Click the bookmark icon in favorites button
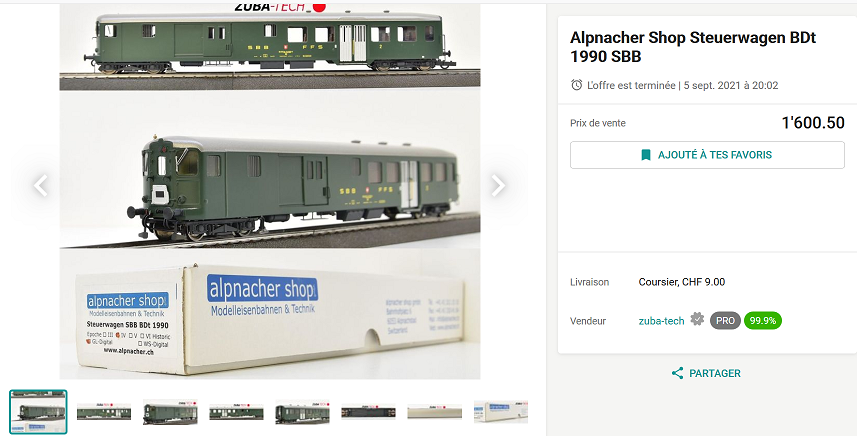The height and width of the screenshot is (436, 857). pos(646,155)
